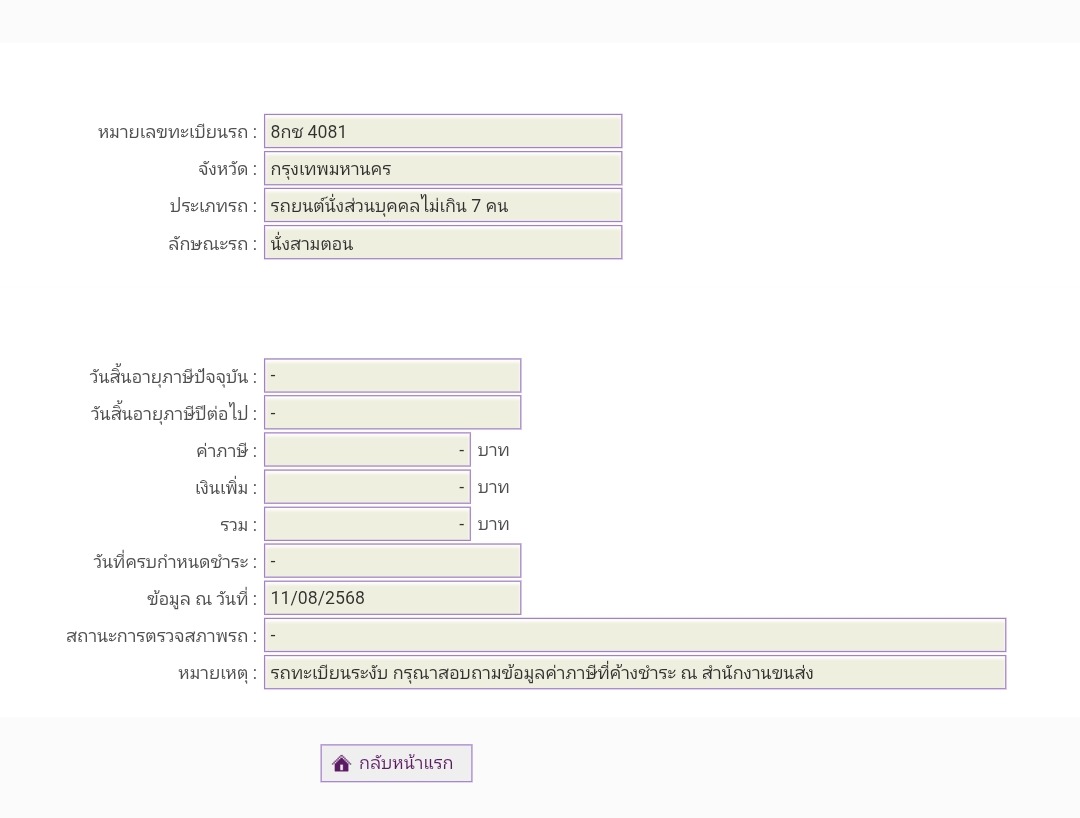Viewport: 1080px width, 818px height.
Task: Focus the สถานะการตรวจสภาพรถ status field
Action: point(634,635)
